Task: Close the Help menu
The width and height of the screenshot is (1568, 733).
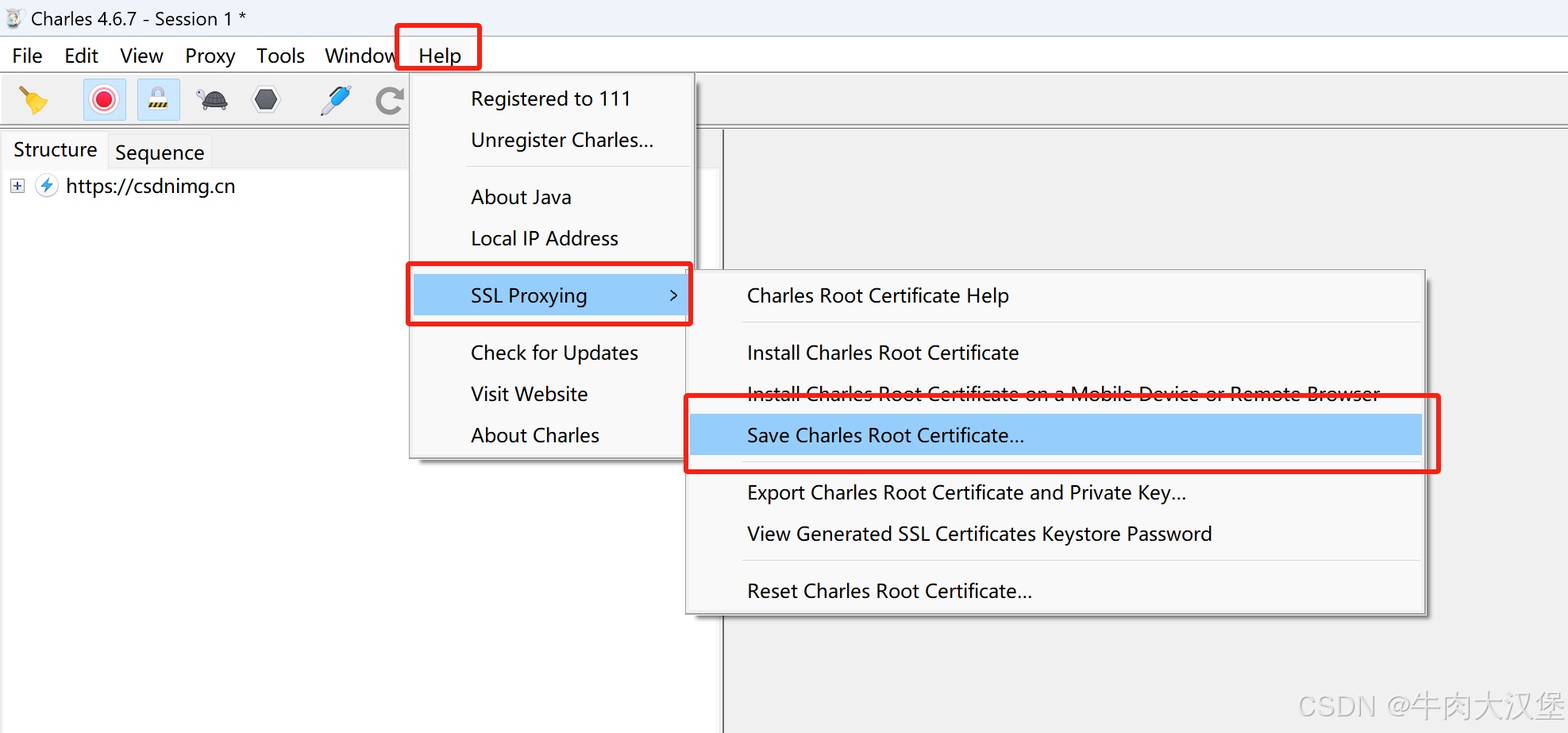Action: click(440, 56)
